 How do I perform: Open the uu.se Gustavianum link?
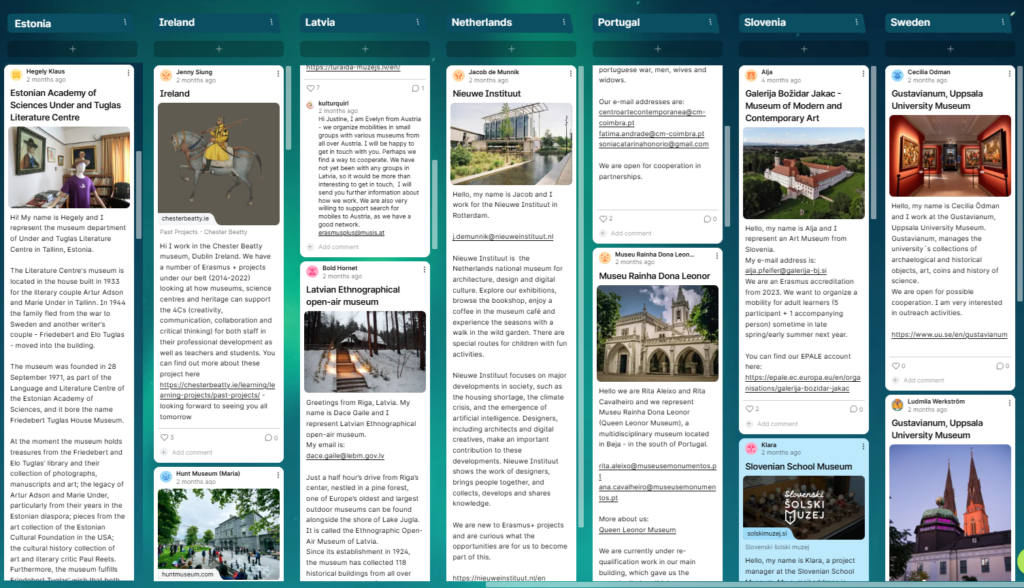(949, 335)
